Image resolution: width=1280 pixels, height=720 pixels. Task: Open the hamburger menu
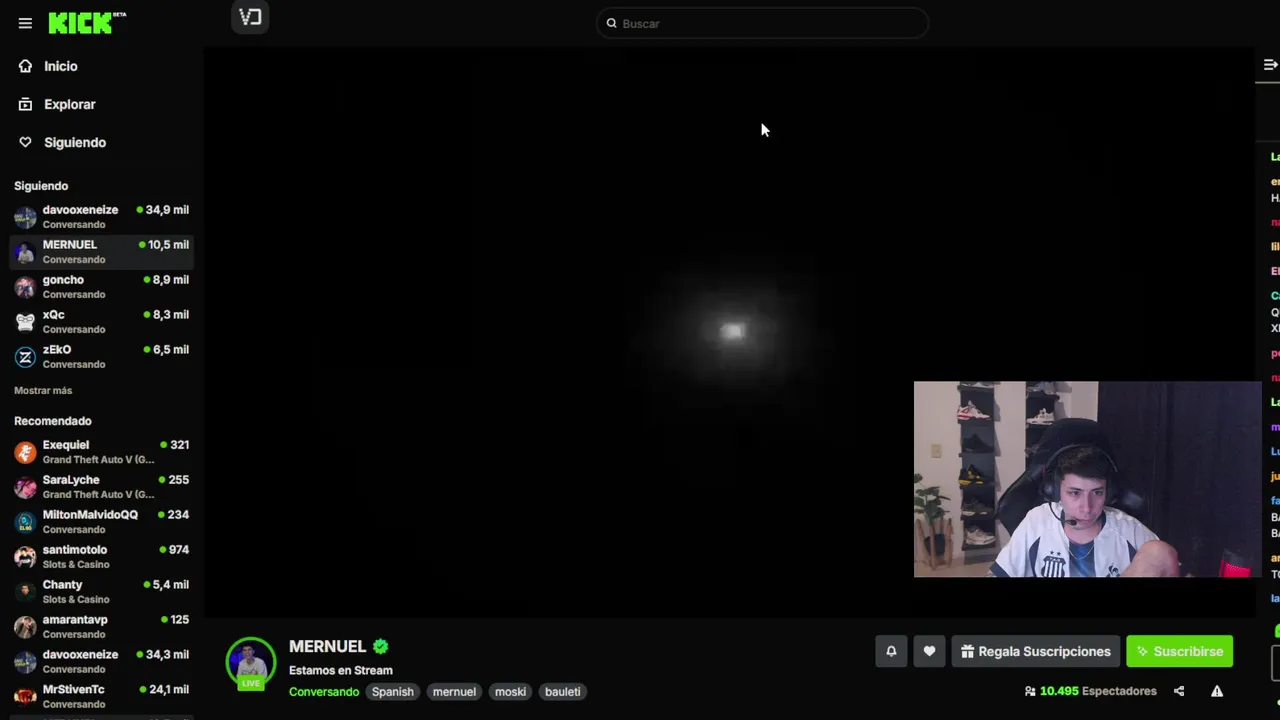[x=25, y=23]
